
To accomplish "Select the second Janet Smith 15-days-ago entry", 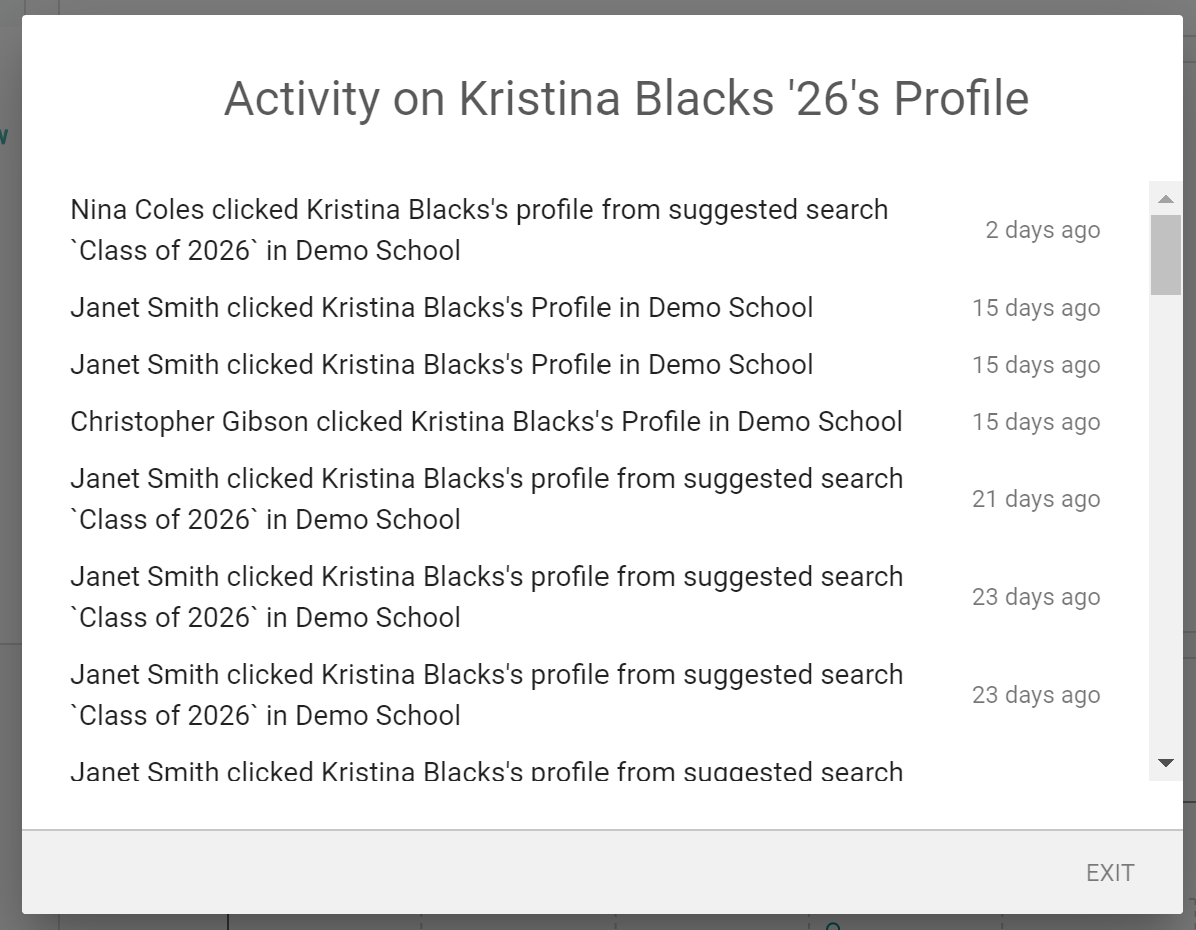I will click(x=441, y=365).
